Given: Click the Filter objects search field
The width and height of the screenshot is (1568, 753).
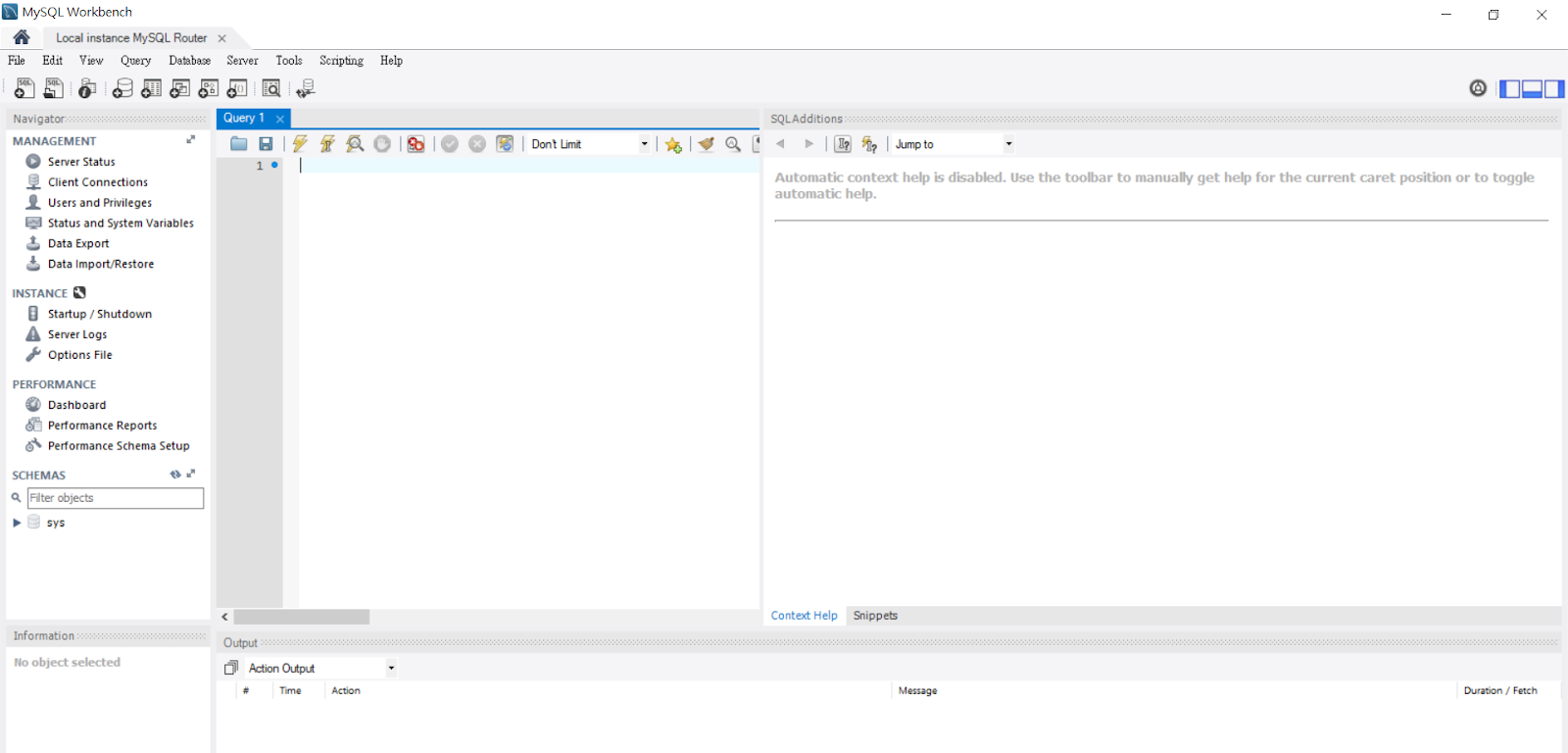Looking at the screenshot, I should point(116,498).
